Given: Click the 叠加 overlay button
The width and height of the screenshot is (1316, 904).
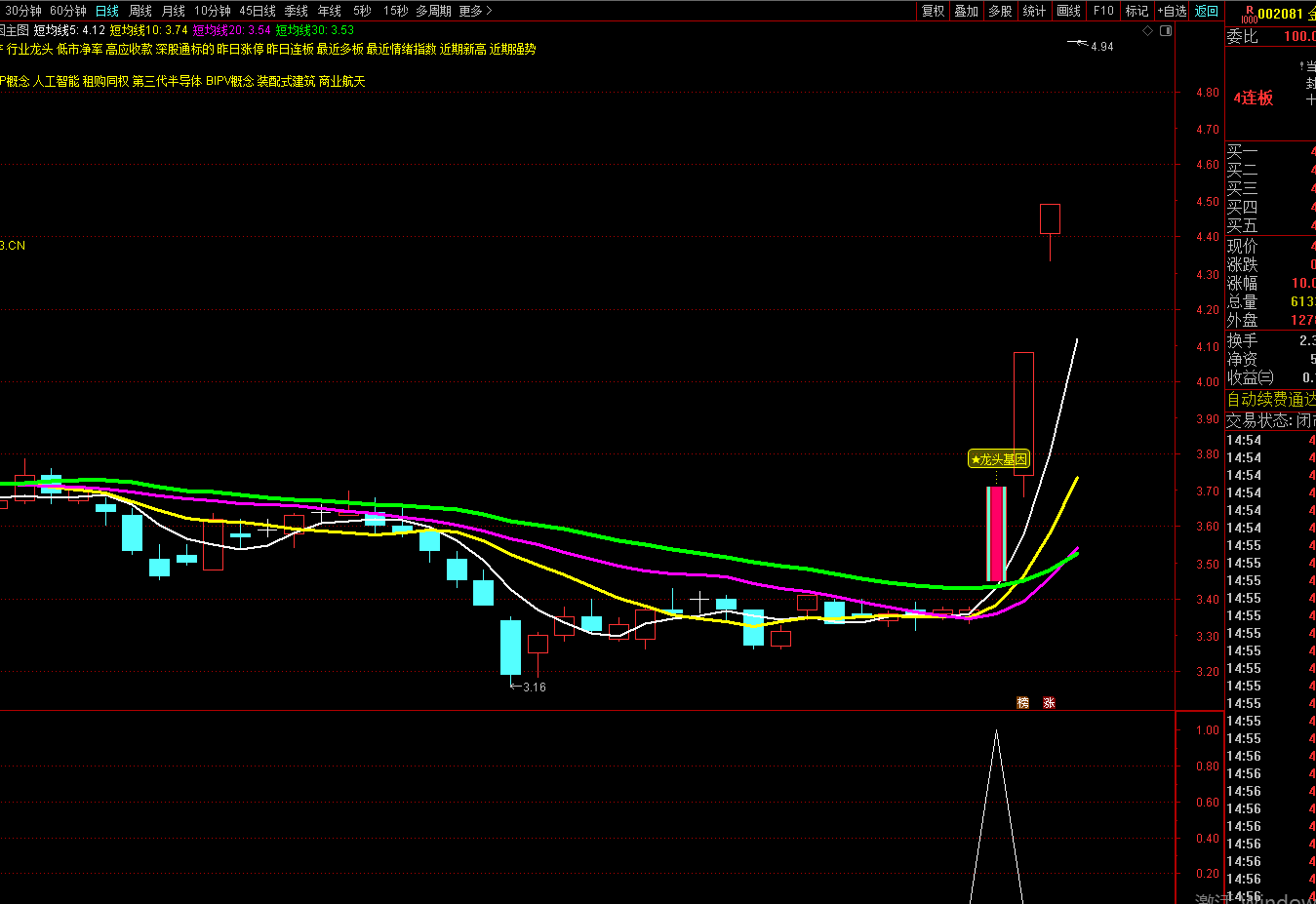Looking at the screenshot, I should point(967,11).
